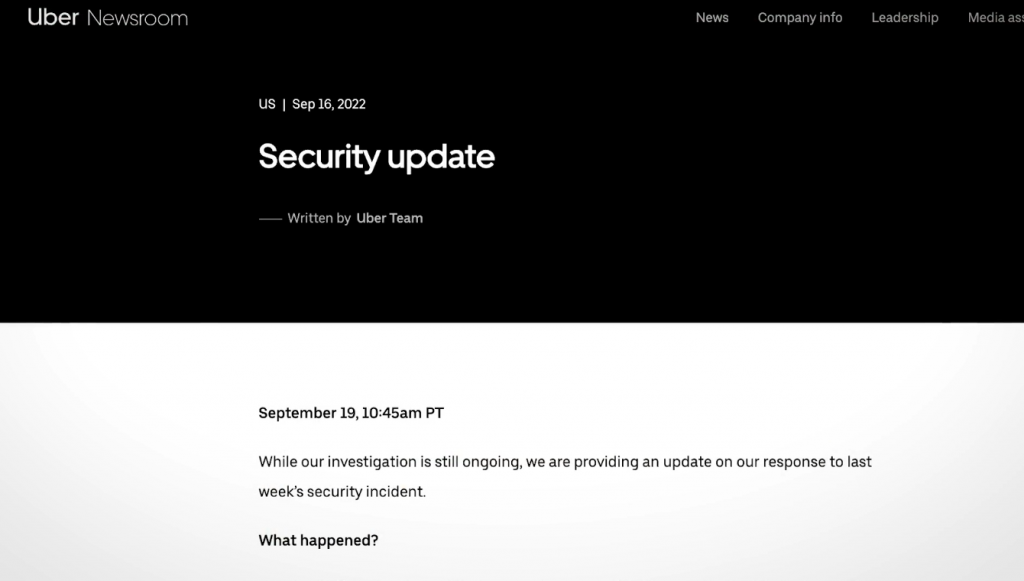Screen dimensions: 1024x581
Task: Click the Sep 16, 2022 publication date
Action: point(329,104)
